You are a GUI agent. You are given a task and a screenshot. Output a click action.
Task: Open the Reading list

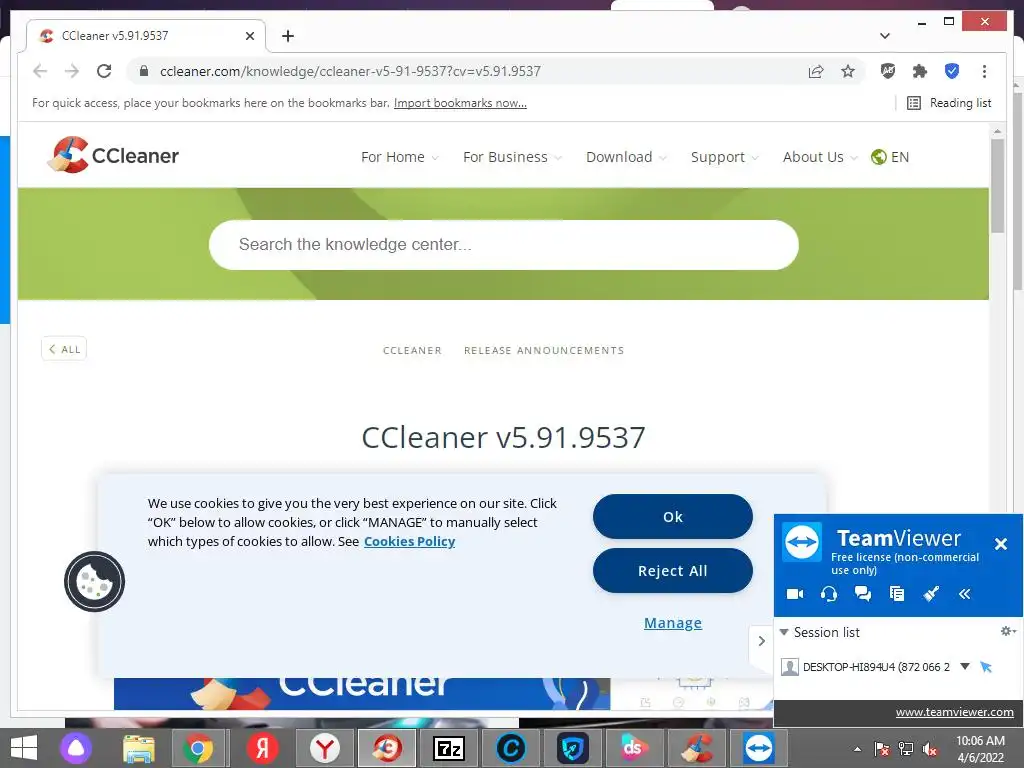point(950,103)
